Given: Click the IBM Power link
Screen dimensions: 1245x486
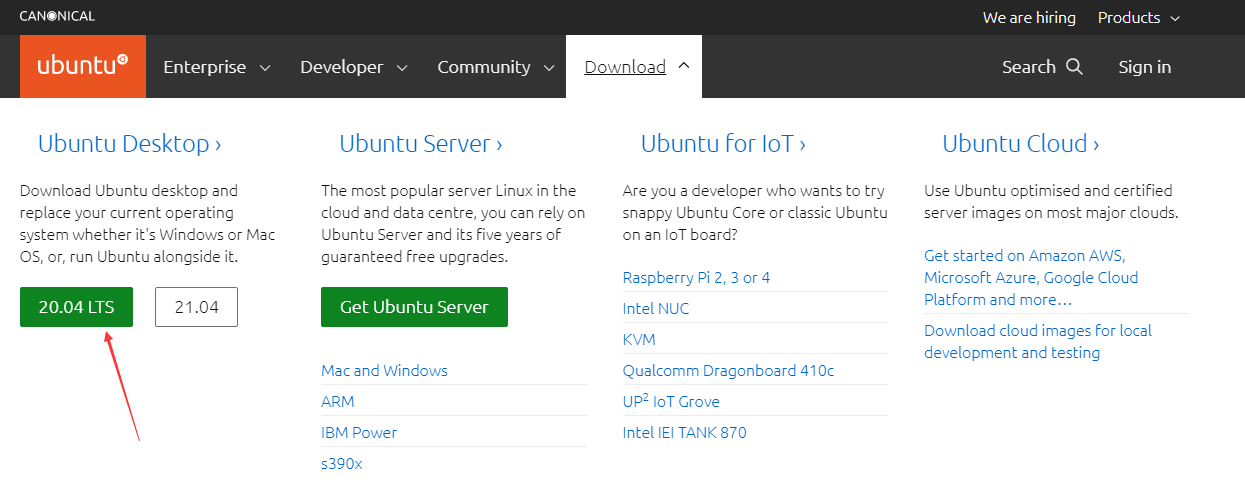Looking at the screenshot, I should (x=359, y=433).
